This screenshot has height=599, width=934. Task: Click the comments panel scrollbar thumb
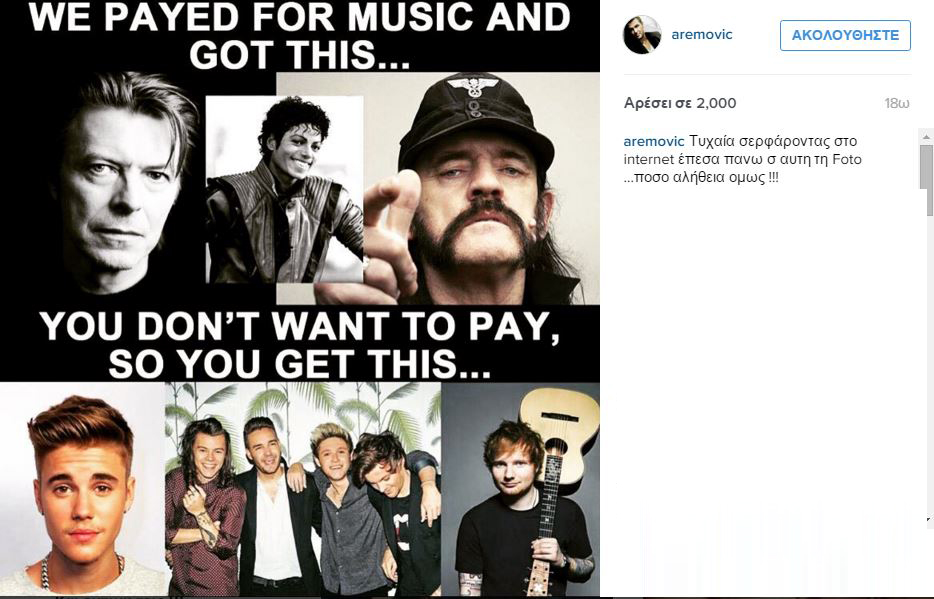(926, 179)
